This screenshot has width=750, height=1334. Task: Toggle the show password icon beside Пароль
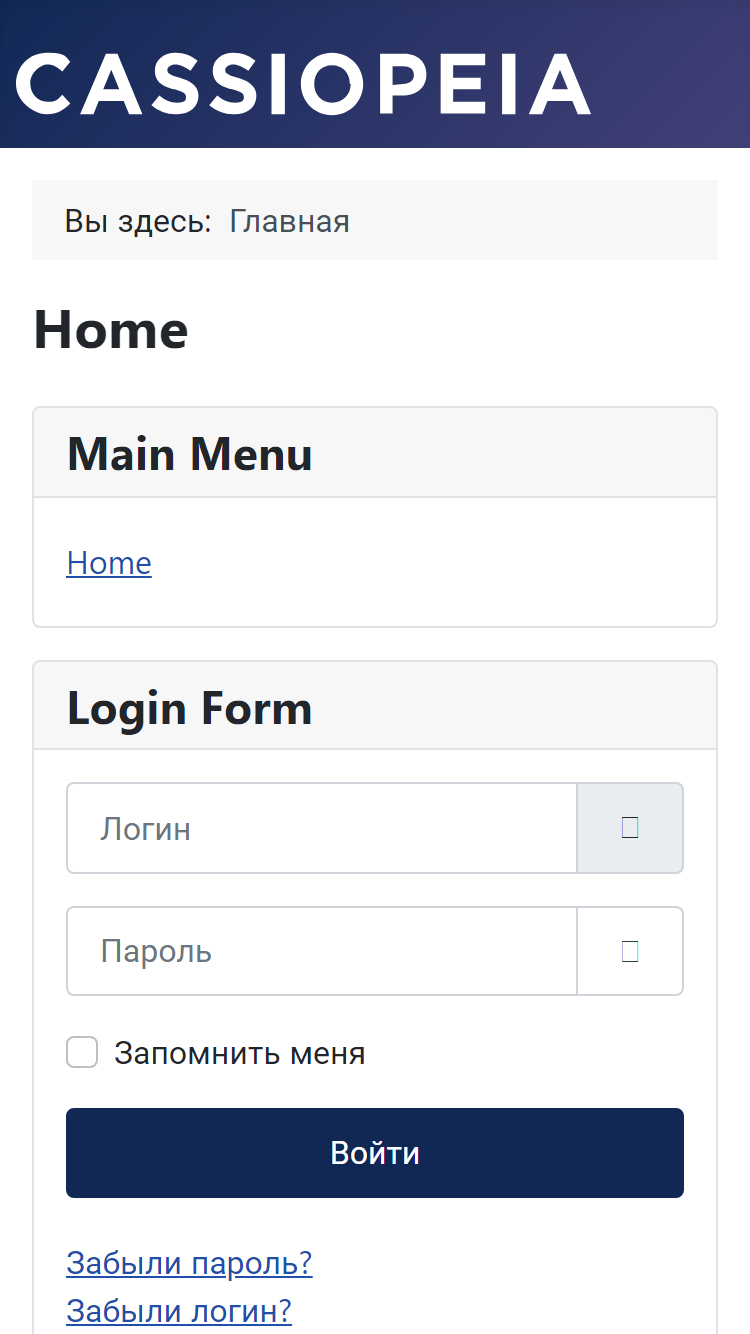[x=630, y=951]
